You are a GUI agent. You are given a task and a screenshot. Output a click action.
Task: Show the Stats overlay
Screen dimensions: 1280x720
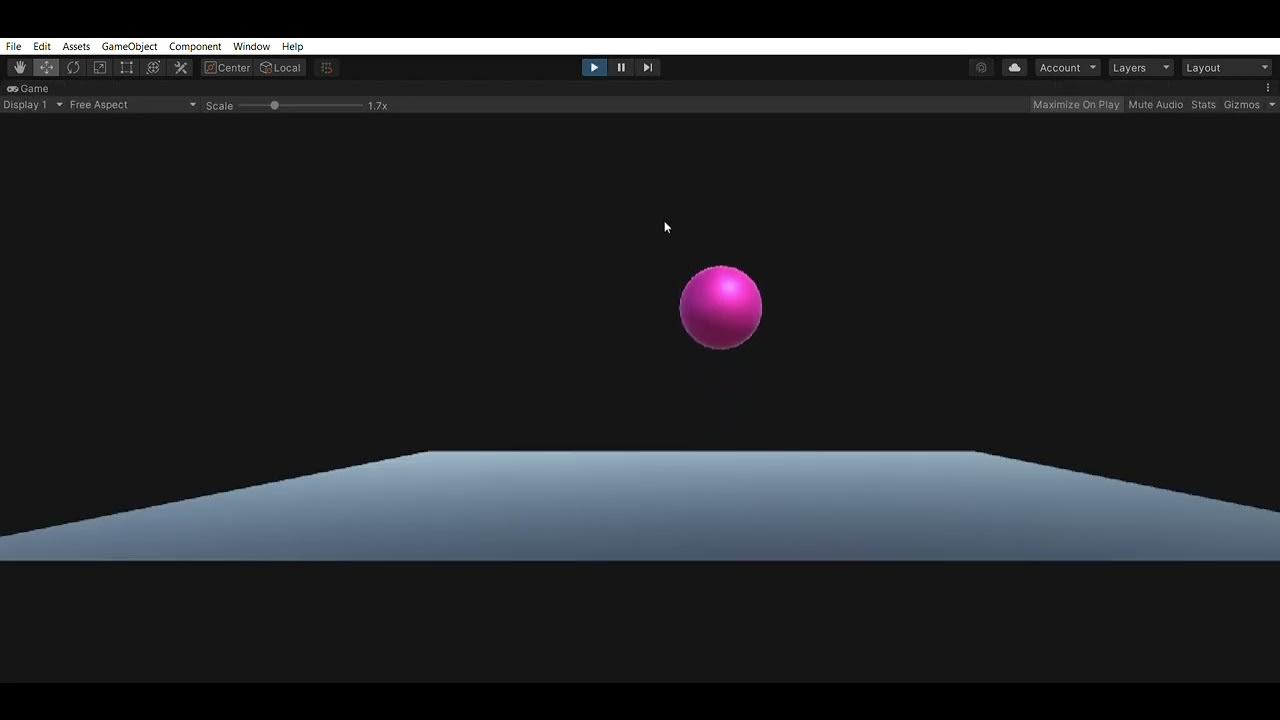tap(1203, 105)
